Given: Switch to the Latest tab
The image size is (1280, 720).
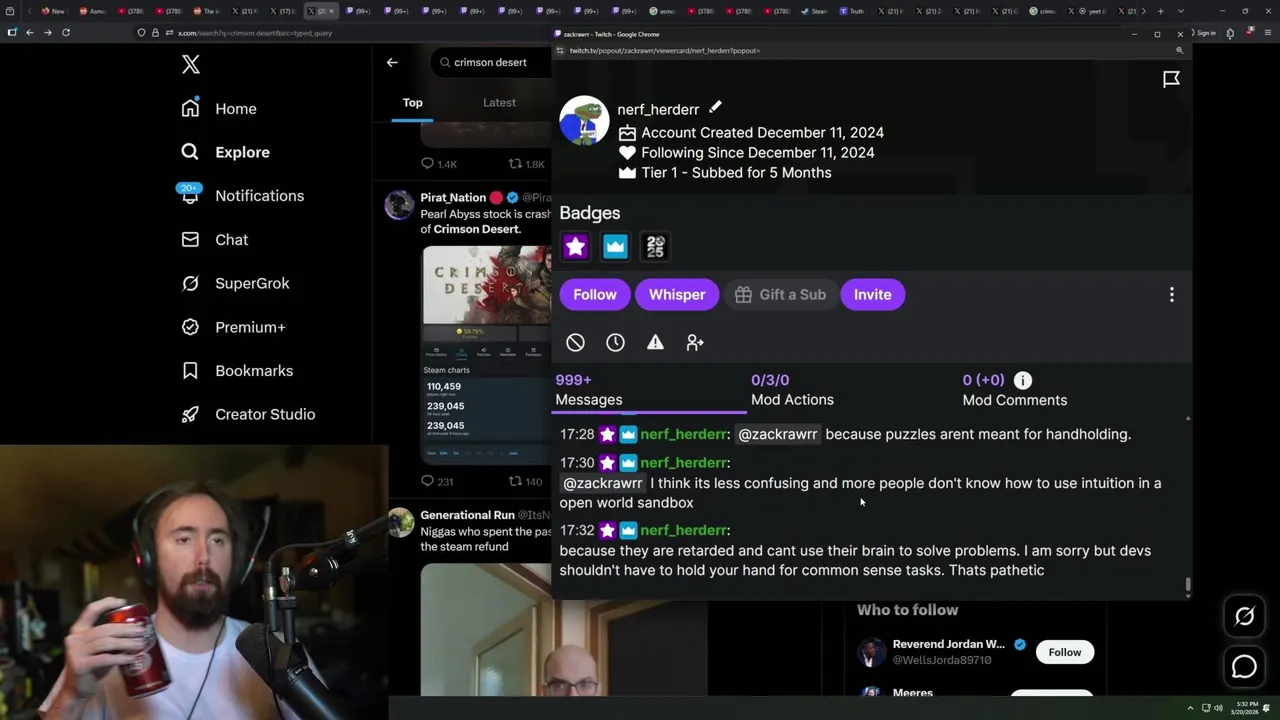Looking at the screenshot, I should click(499, 102).
